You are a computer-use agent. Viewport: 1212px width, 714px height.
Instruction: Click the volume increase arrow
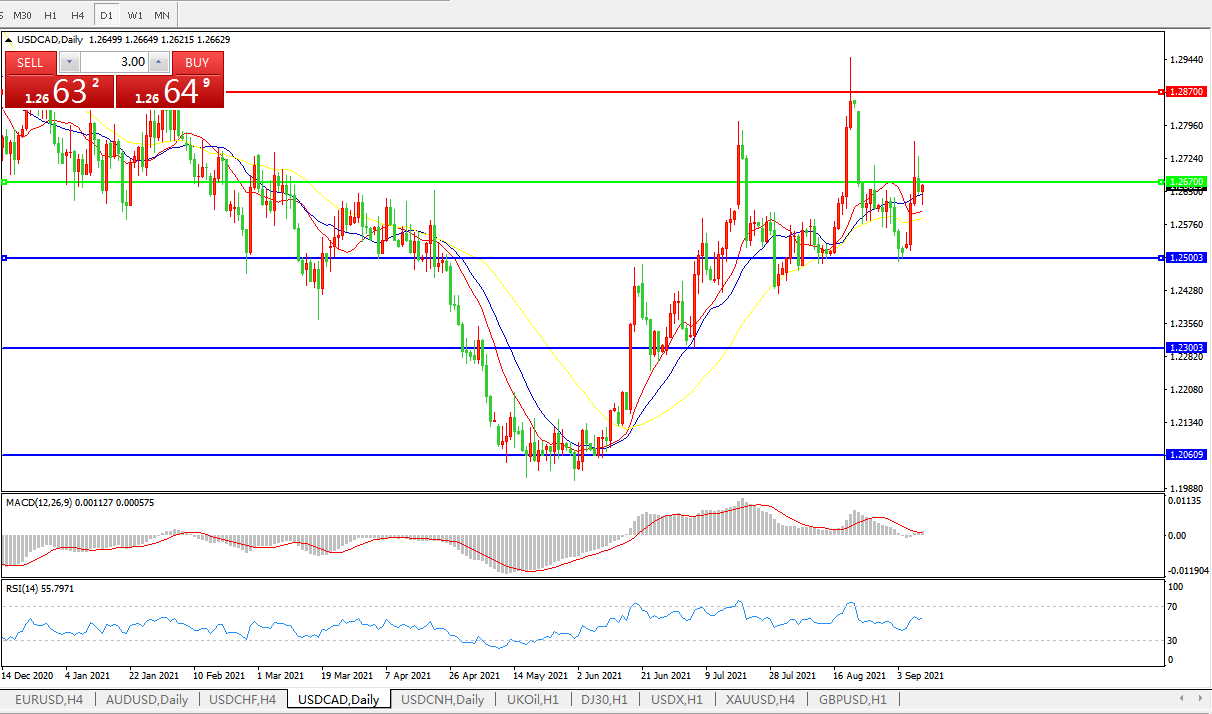(x=157, y=62)
